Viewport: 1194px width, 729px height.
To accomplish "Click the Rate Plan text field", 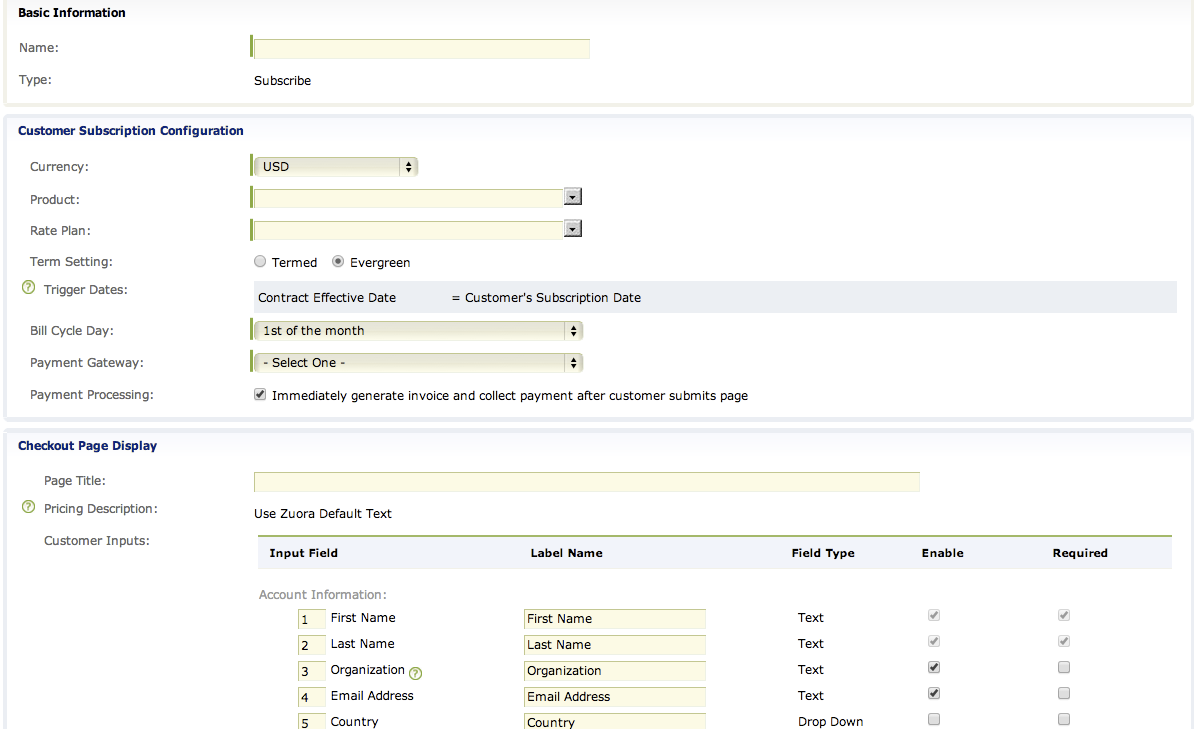I will [x=409, y=230].
